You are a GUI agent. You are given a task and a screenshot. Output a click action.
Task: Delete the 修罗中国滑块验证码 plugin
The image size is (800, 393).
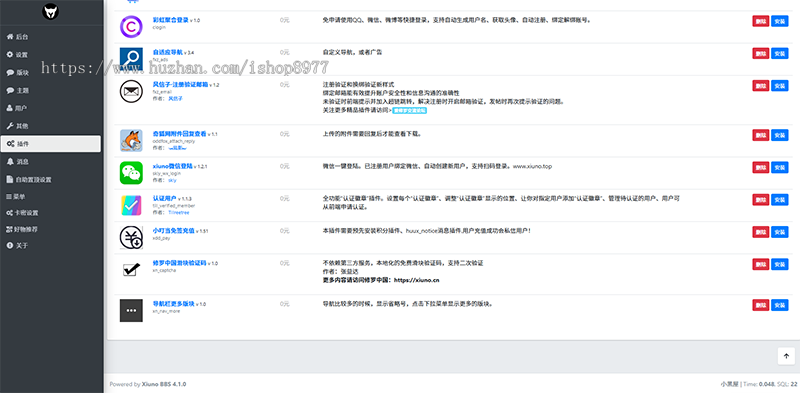760,264
